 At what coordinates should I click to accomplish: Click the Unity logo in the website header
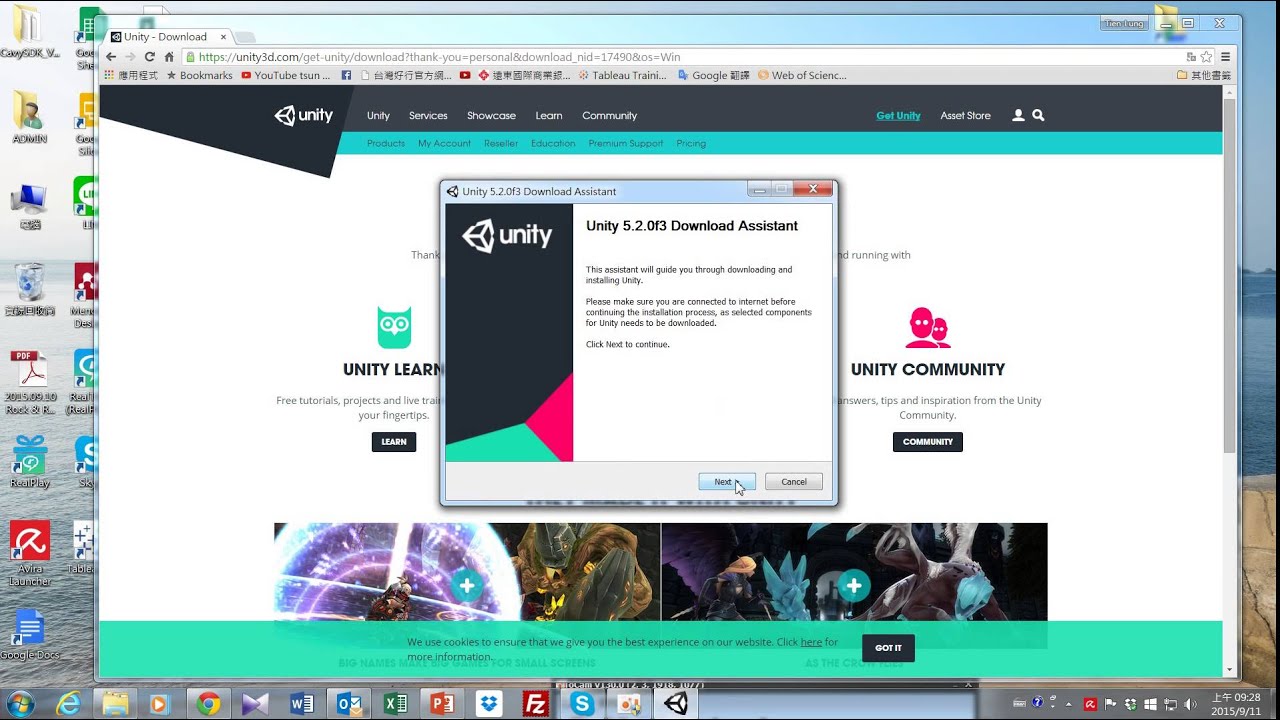coord(304,116)
